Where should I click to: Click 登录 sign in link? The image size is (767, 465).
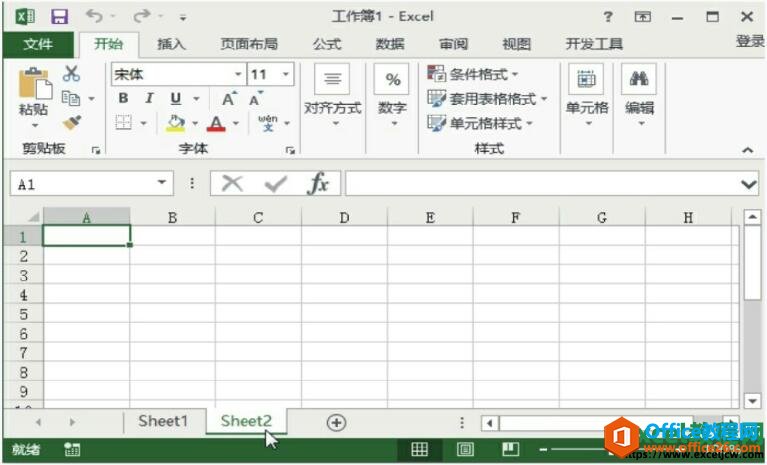click(x=750, y=42)
